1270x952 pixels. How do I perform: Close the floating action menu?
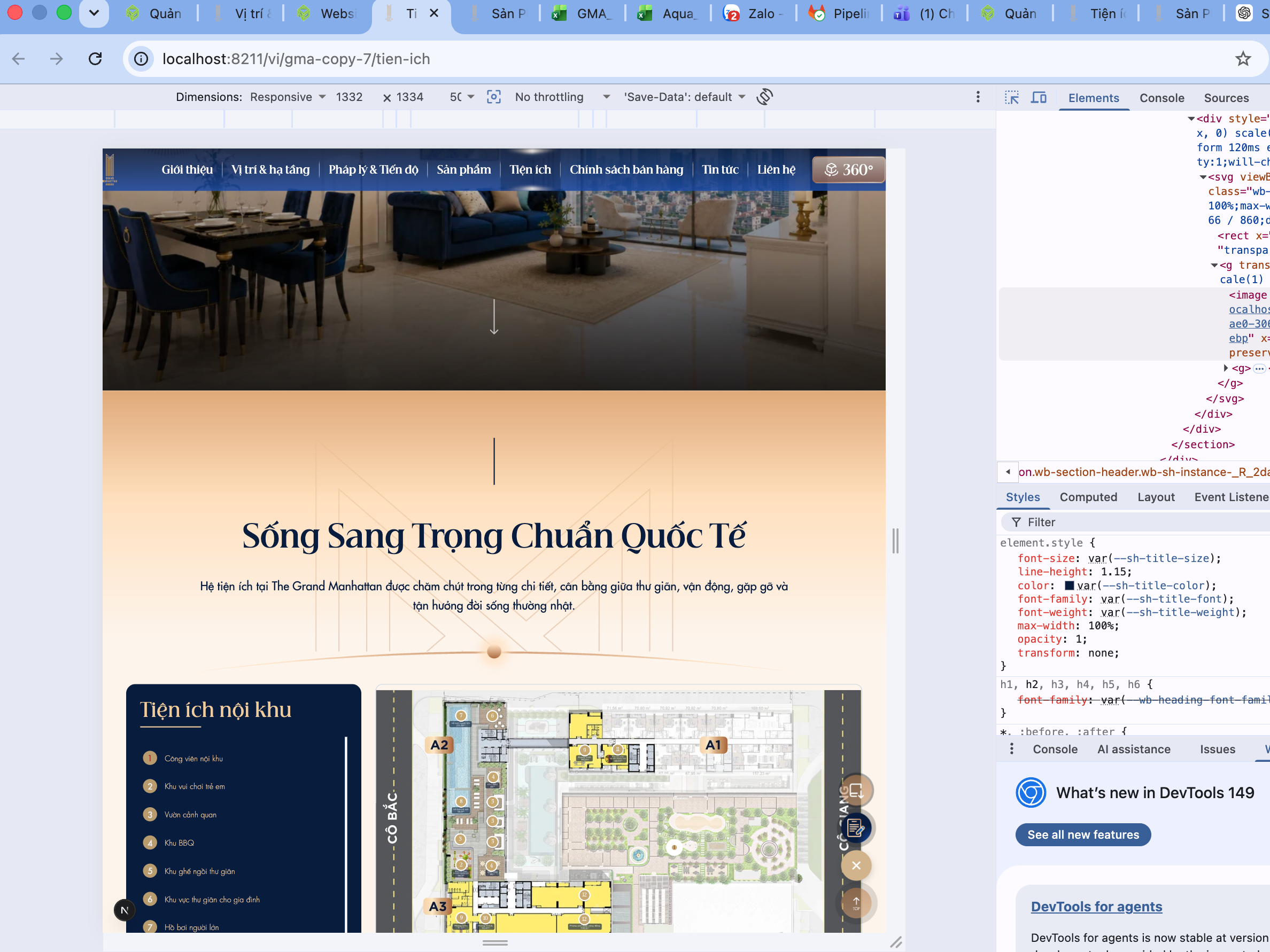(x=856, y=865)
